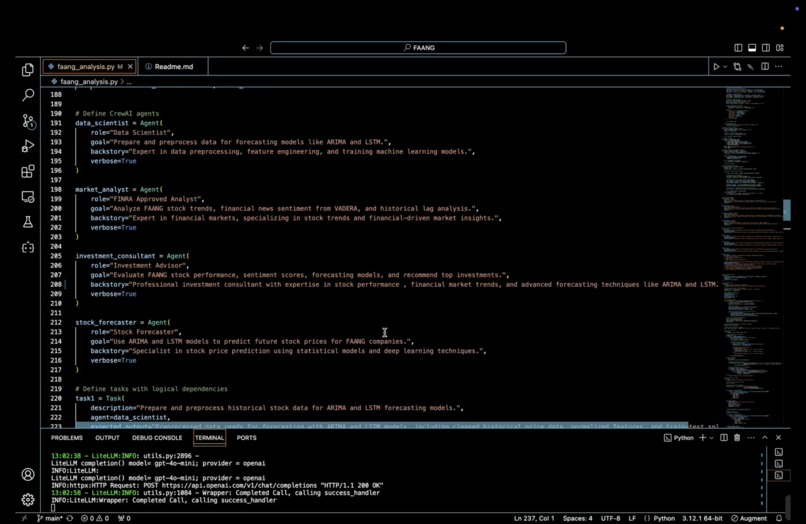Go back with the left arrow
This screenshot has width=806, height=524.
click(x=245, y=48)
